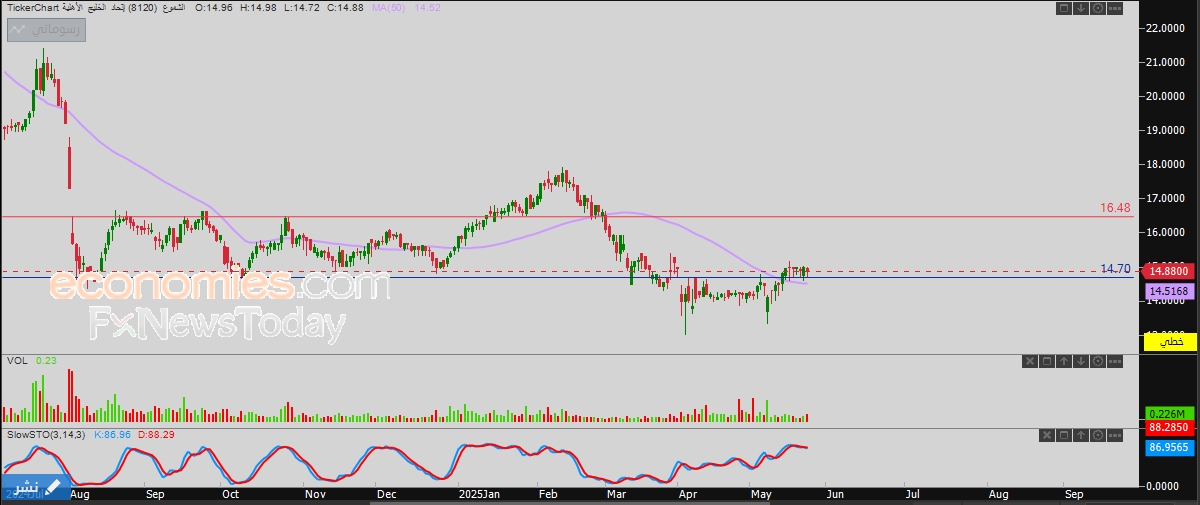
Task: Click the نشر publish button
Action: click(x=36, y=486)
